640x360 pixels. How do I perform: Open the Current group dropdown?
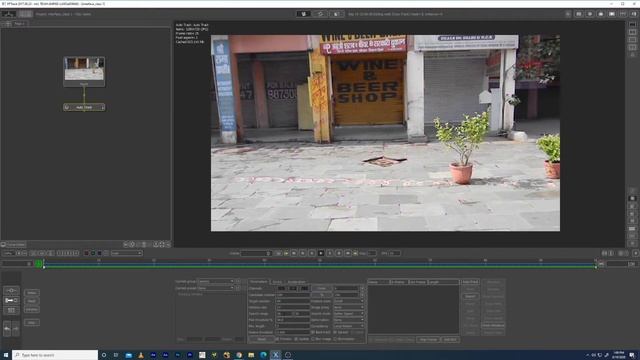216,281
